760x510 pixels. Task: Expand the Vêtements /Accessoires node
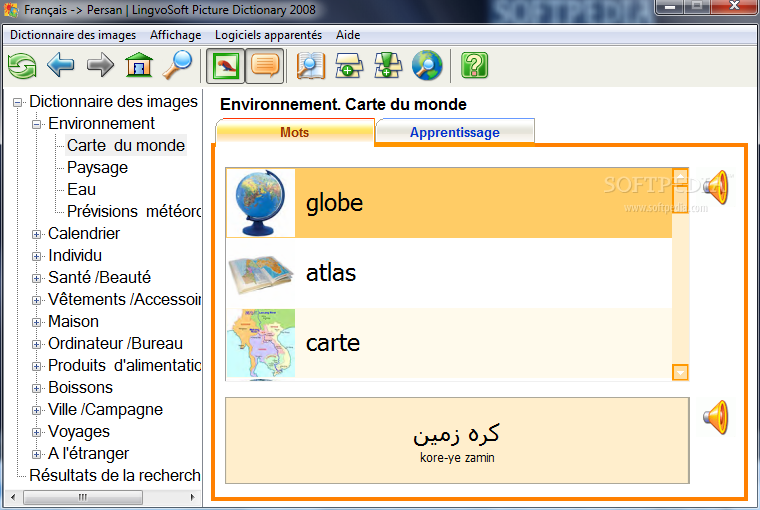36,301
